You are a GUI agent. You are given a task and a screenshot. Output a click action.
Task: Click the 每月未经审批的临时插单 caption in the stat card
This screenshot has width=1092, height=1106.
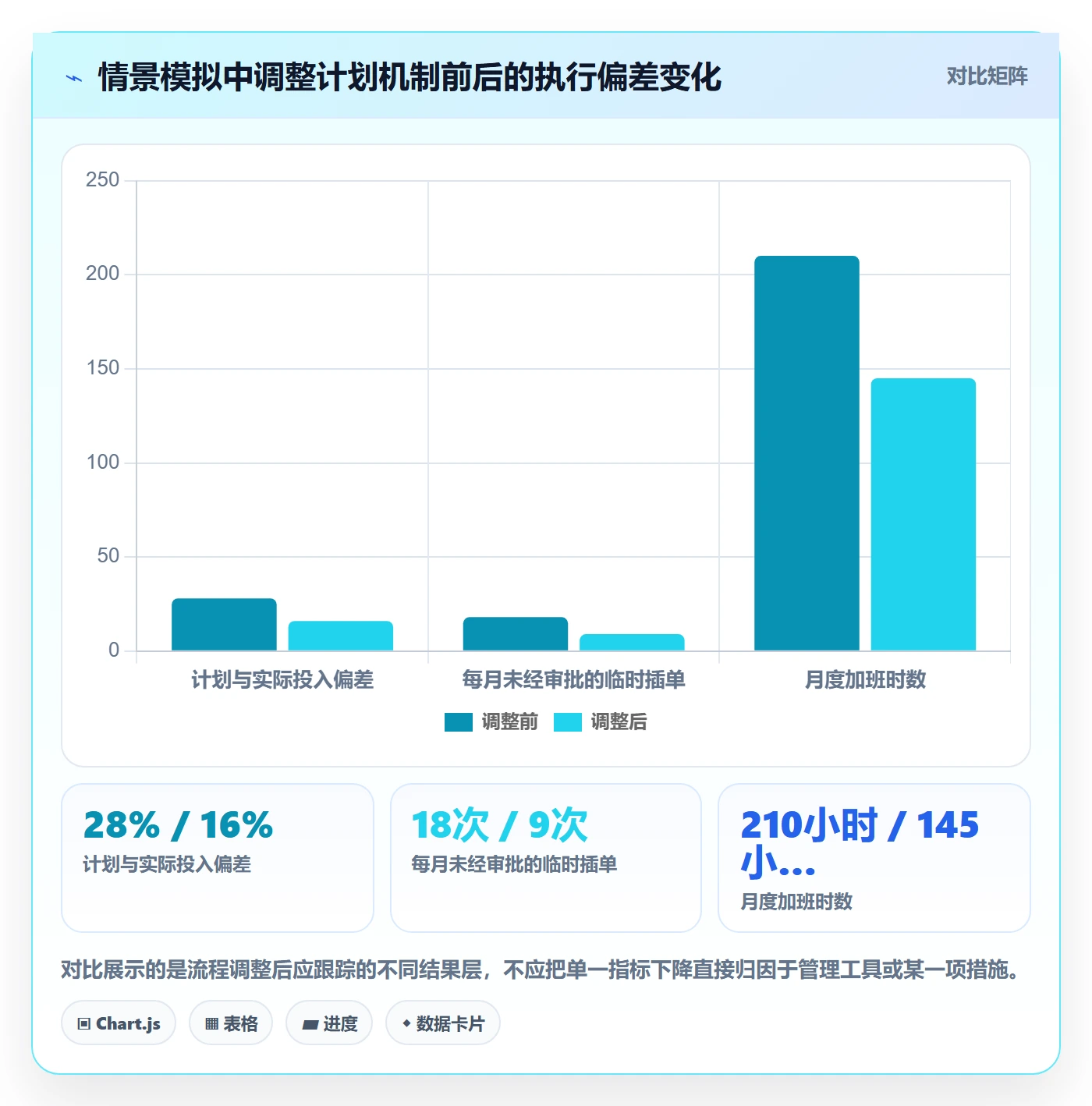tap(514, 864)
